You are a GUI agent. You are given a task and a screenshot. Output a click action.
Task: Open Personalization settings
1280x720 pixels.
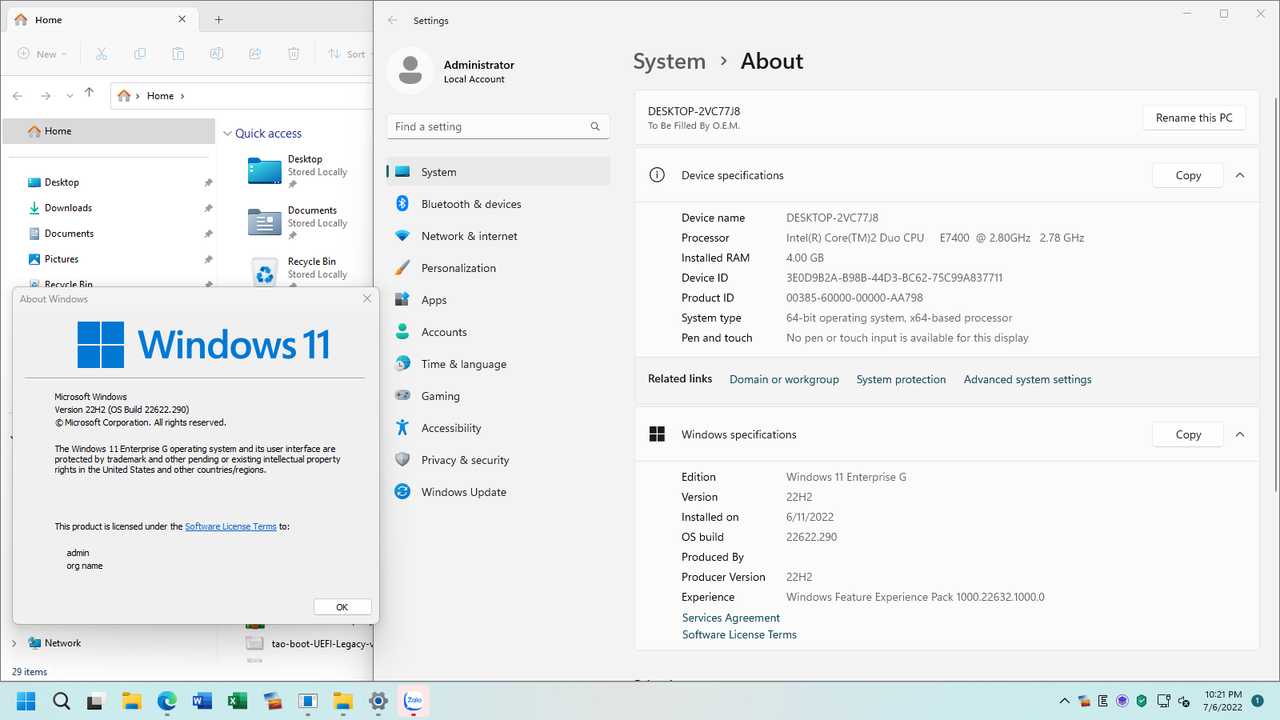[x=498, y=268]
